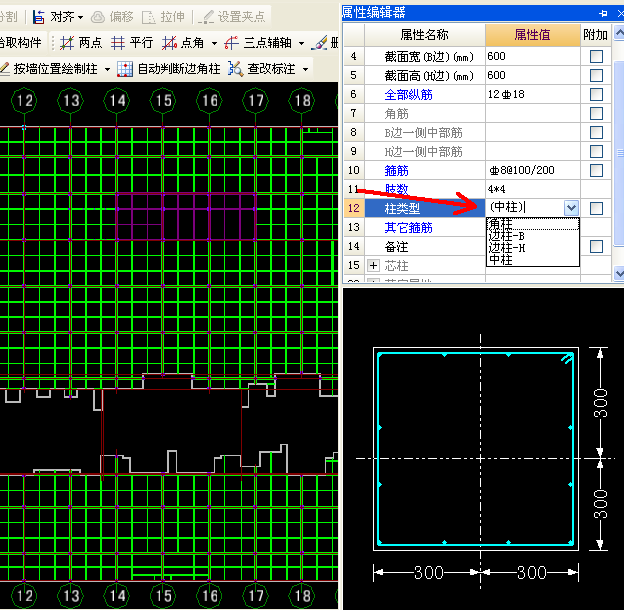Click axis bubble 12 at top

pos(24,100)
